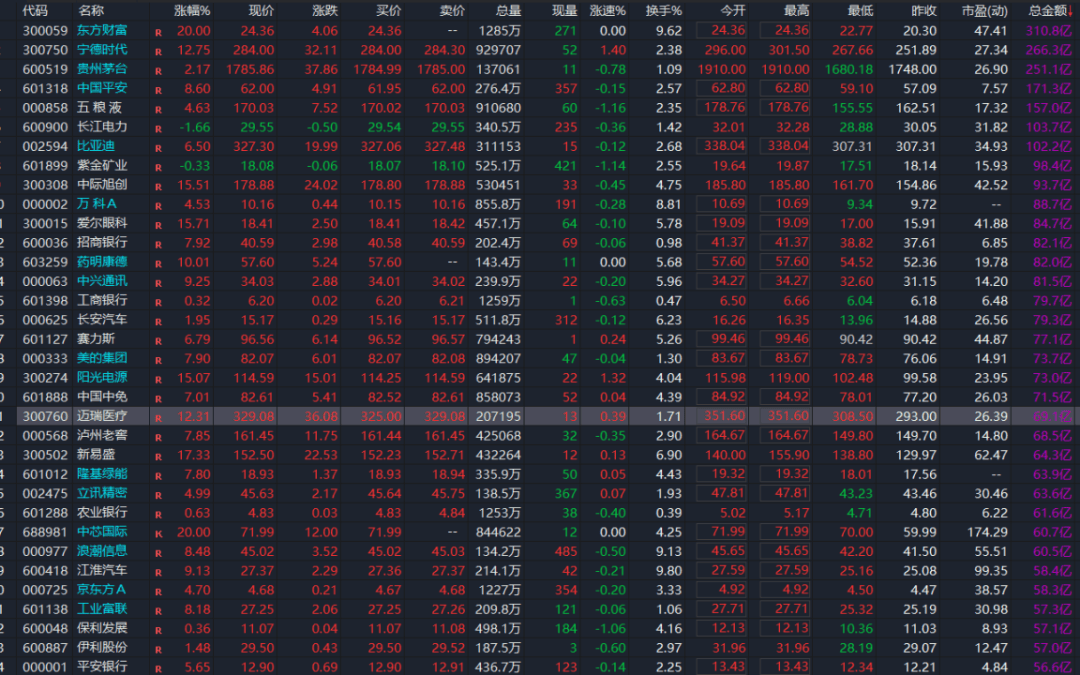1080x675 pixels.
Task: Click the K marker beside 中芯国际
Action: (x=158, y=534)
